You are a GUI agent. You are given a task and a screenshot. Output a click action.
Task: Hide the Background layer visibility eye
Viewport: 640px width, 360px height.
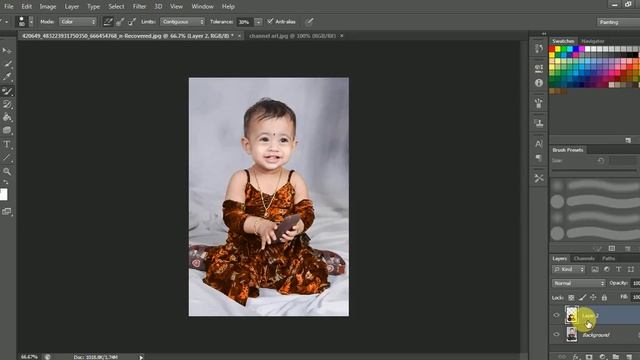(556, 335)
